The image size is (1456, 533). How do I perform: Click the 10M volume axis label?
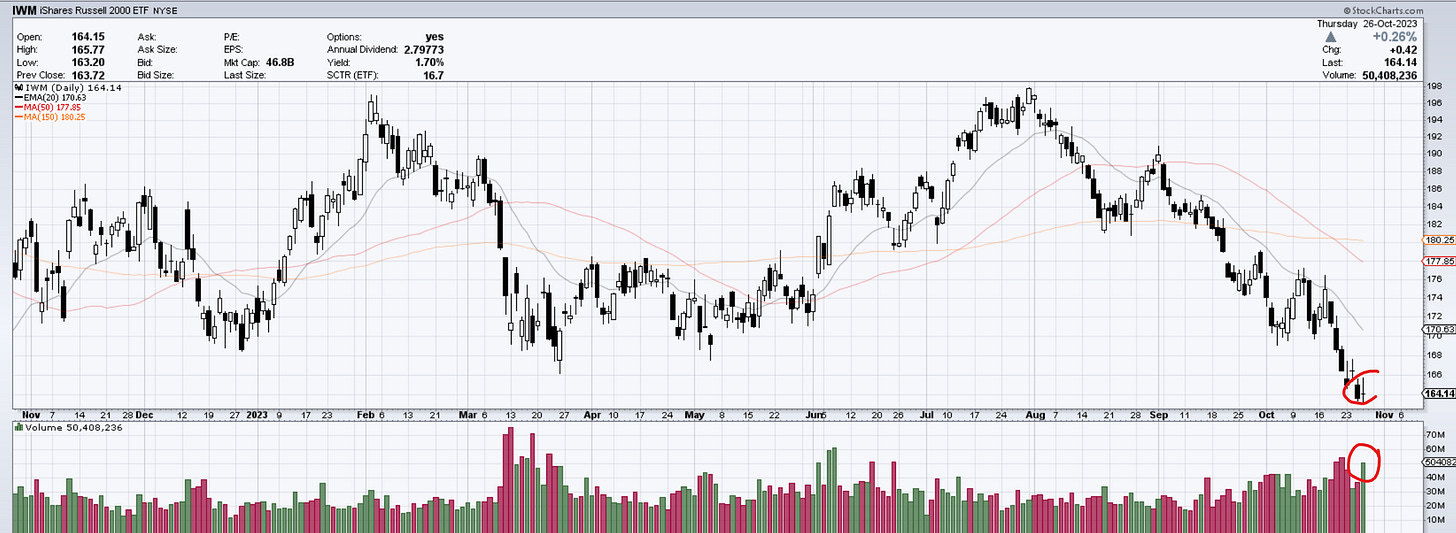pos(1435,520)
